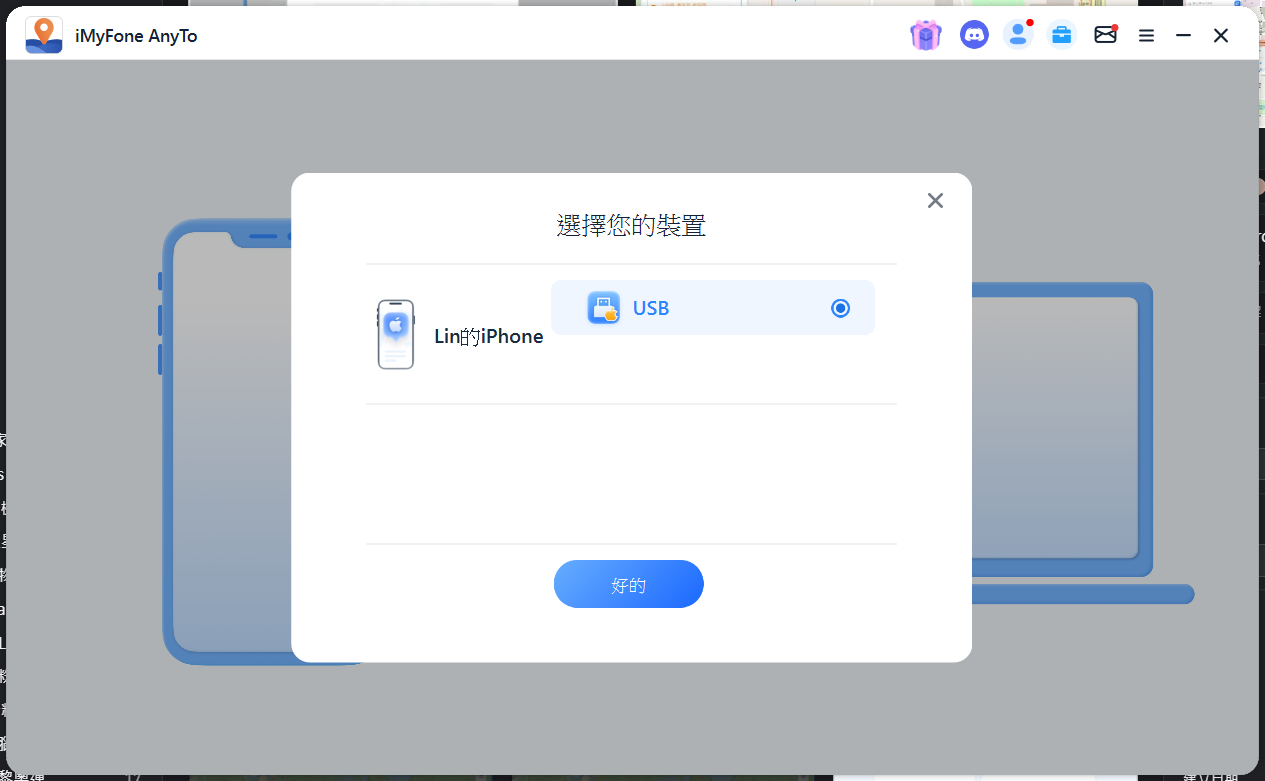Select the Lin的iPhone device name
Image resolution: width=1265 pixels, height=781 pixels.
[488, 337]
